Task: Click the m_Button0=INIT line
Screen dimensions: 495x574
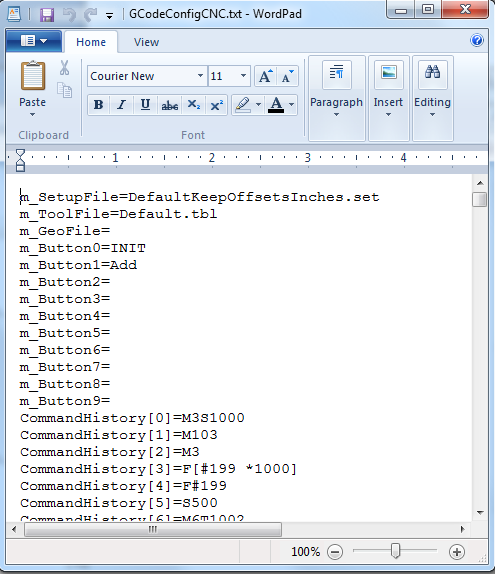Action: pyautogui.click(x=83, y=248)
